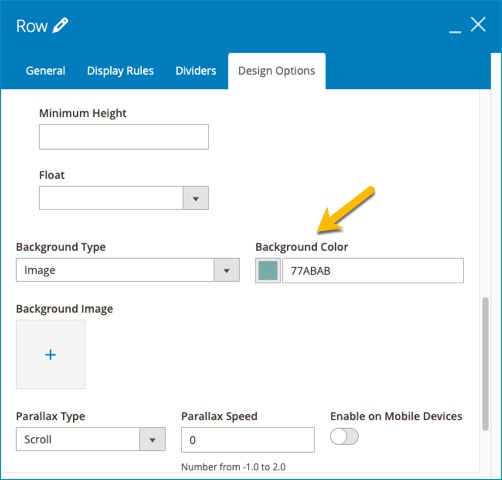Click the dialog vertical scrollbar handle
Image resolution: width=502 pixels, height=480 pixels.
(485, 364)
